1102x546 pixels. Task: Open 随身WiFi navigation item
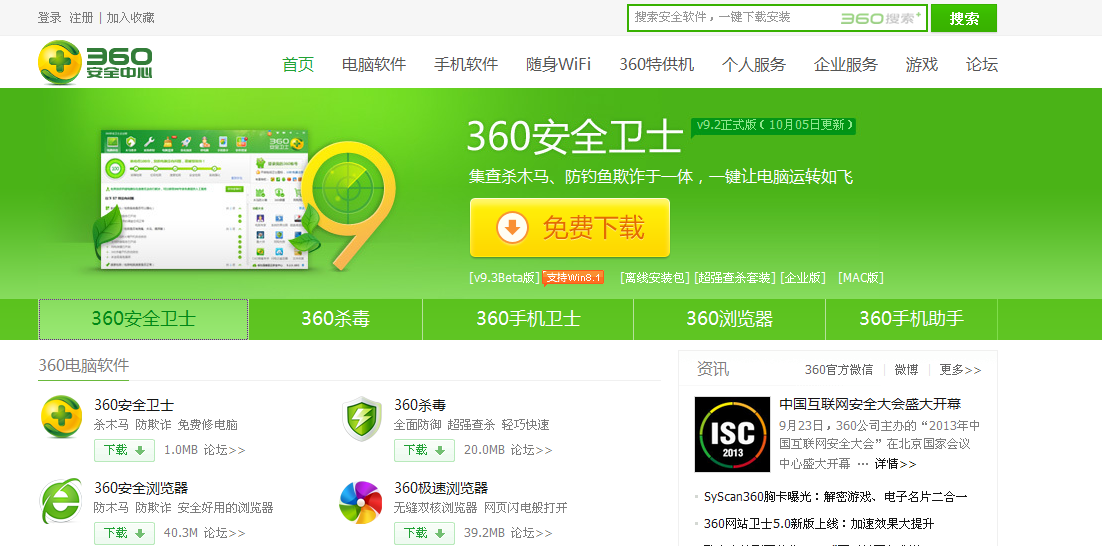[x=559, y=65]
